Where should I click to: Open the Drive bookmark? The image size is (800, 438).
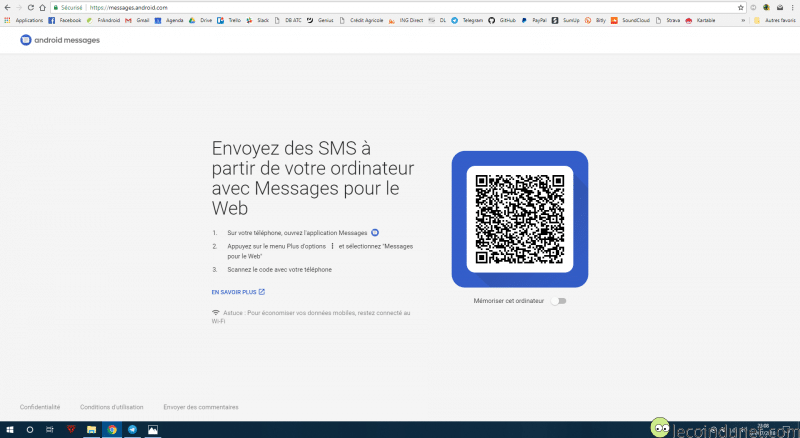coord(201,20)
